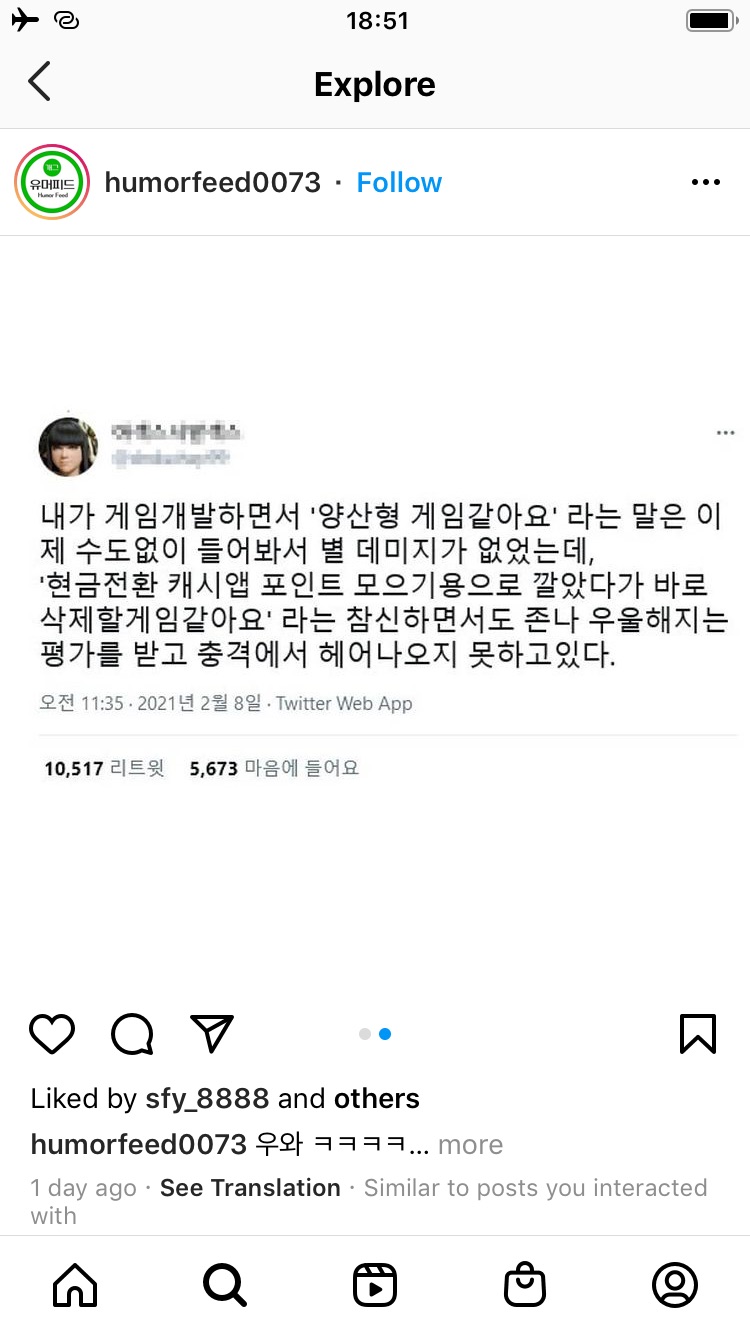Select the second carousel page dot
This screenshot has width=750, height=1334.
pyautogui.click(x=385, y=1034)
